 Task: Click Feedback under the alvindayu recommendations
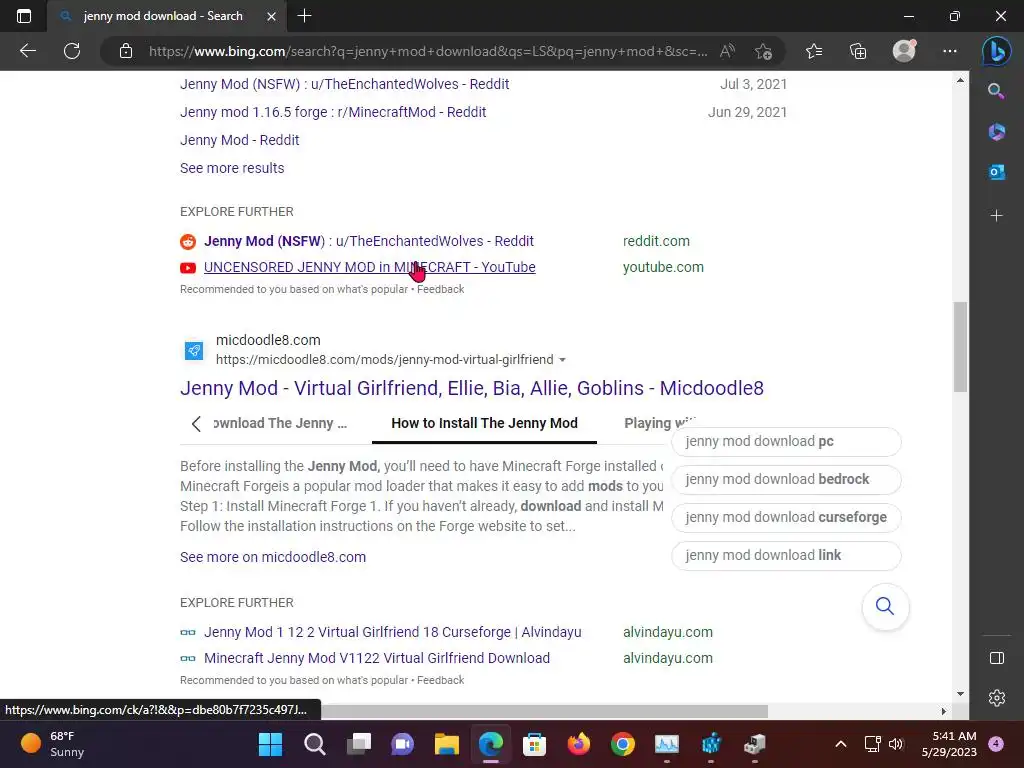tap(440, 680)
